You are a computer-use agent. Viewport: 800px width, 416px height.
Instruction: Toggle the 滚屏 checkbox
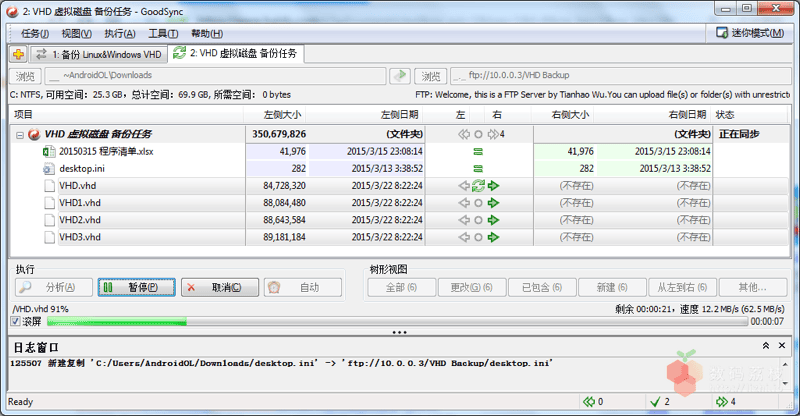coord(15,321)
